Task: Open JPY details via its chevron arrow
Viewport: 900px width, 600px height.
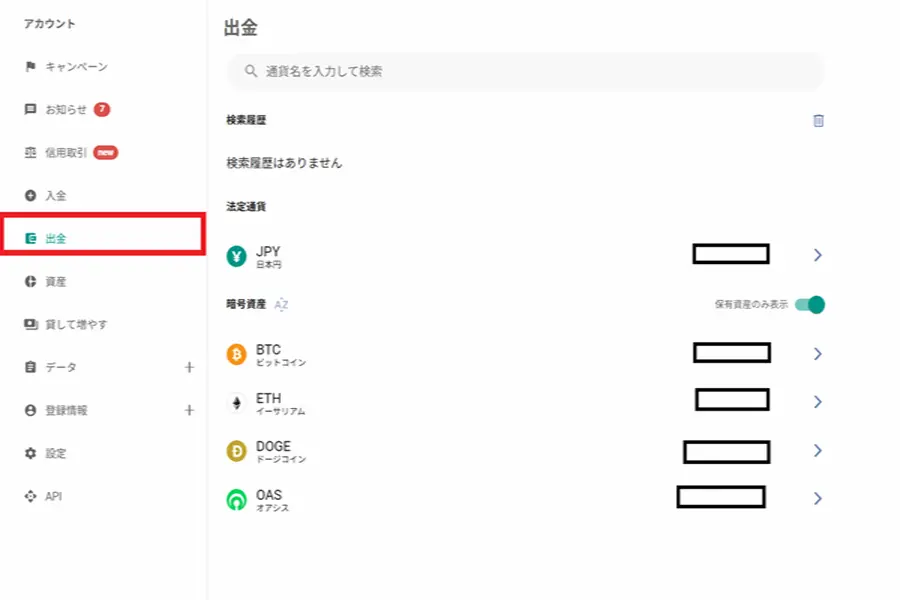Action: [x=818, y=253]
